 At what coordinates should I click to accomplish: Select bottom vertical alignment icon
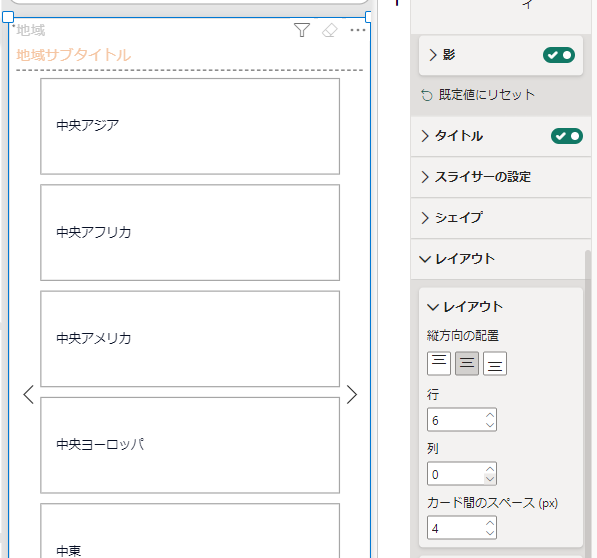tap(495, 363)
